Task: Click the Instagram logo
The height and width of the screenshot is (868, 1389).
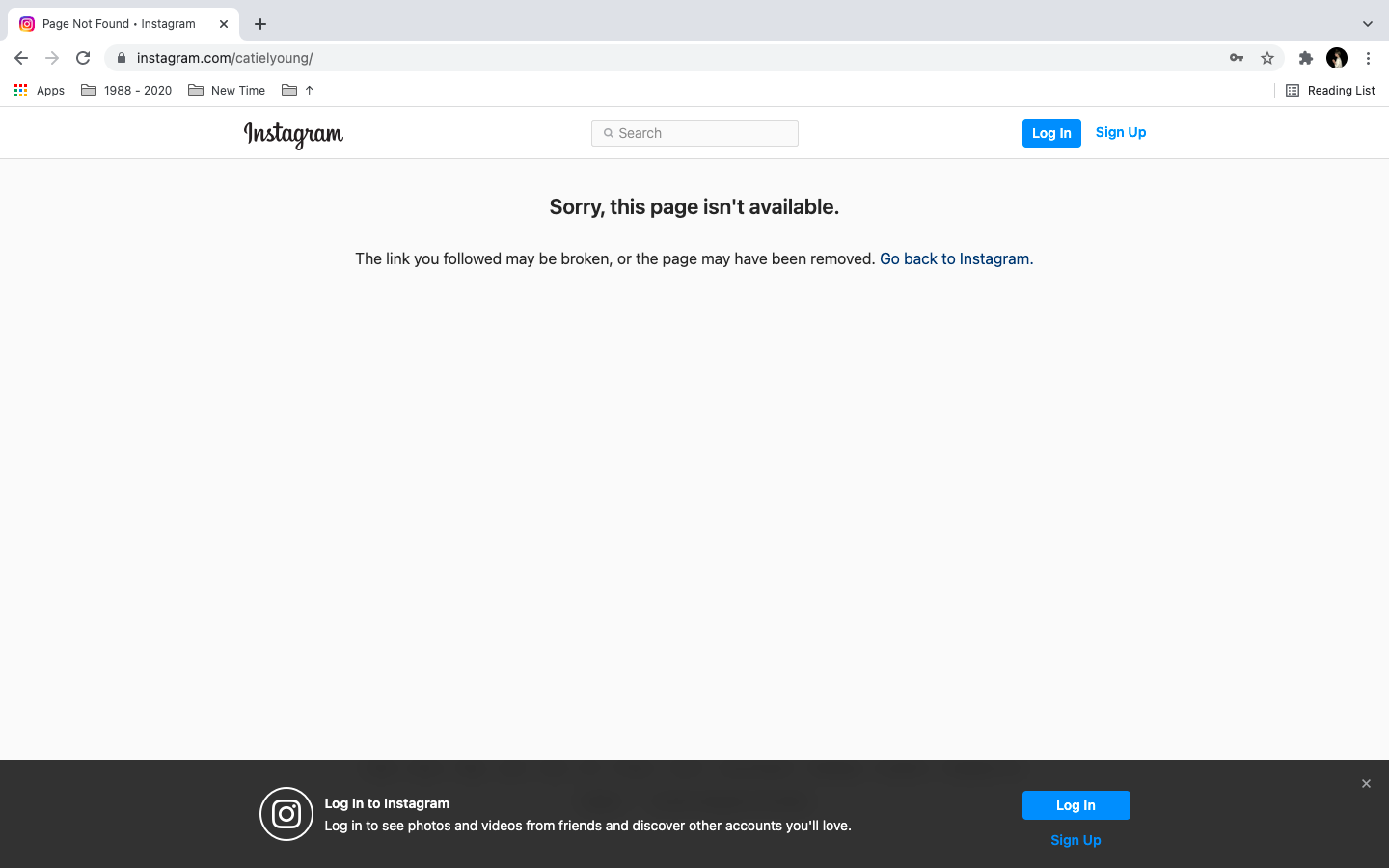Action: [293, 134]
